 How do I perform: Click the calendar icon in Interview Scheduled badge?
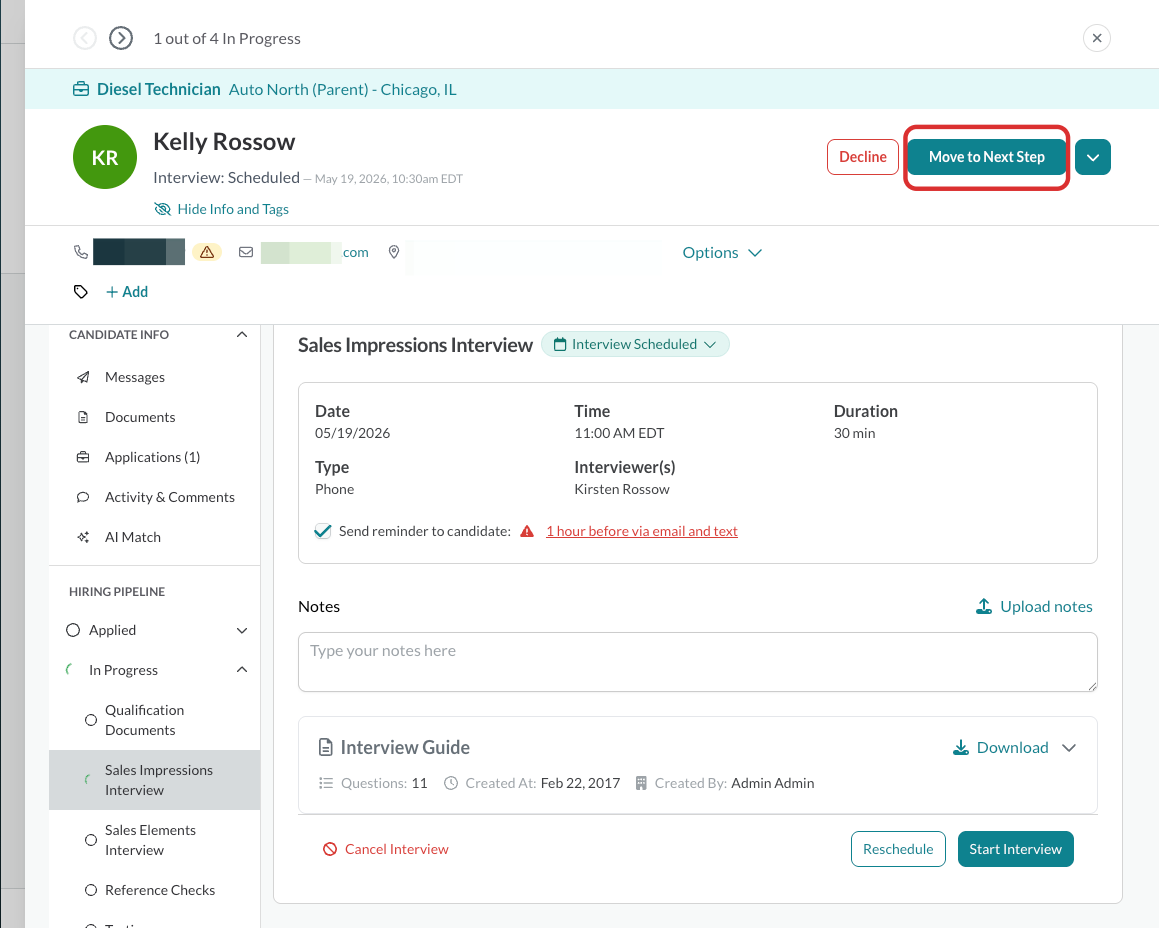pos(560,345)
